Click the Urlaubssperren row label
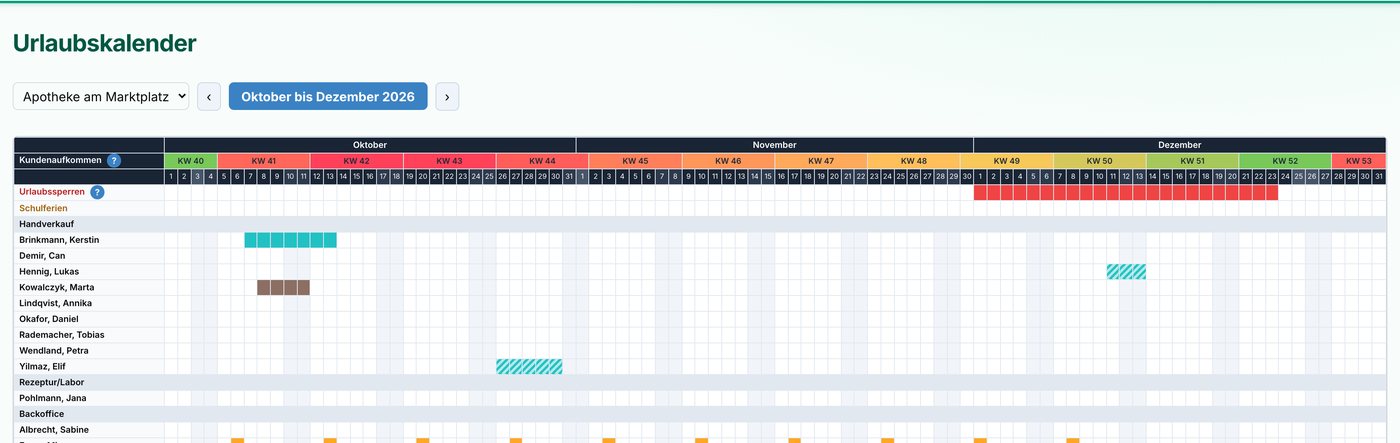Viewport: 1400px width, 443px height. (51, 192)
